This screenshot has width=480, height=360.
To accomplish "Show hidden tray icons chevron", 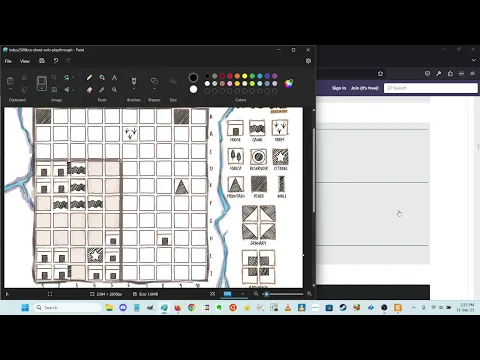I will coord(413,308).
